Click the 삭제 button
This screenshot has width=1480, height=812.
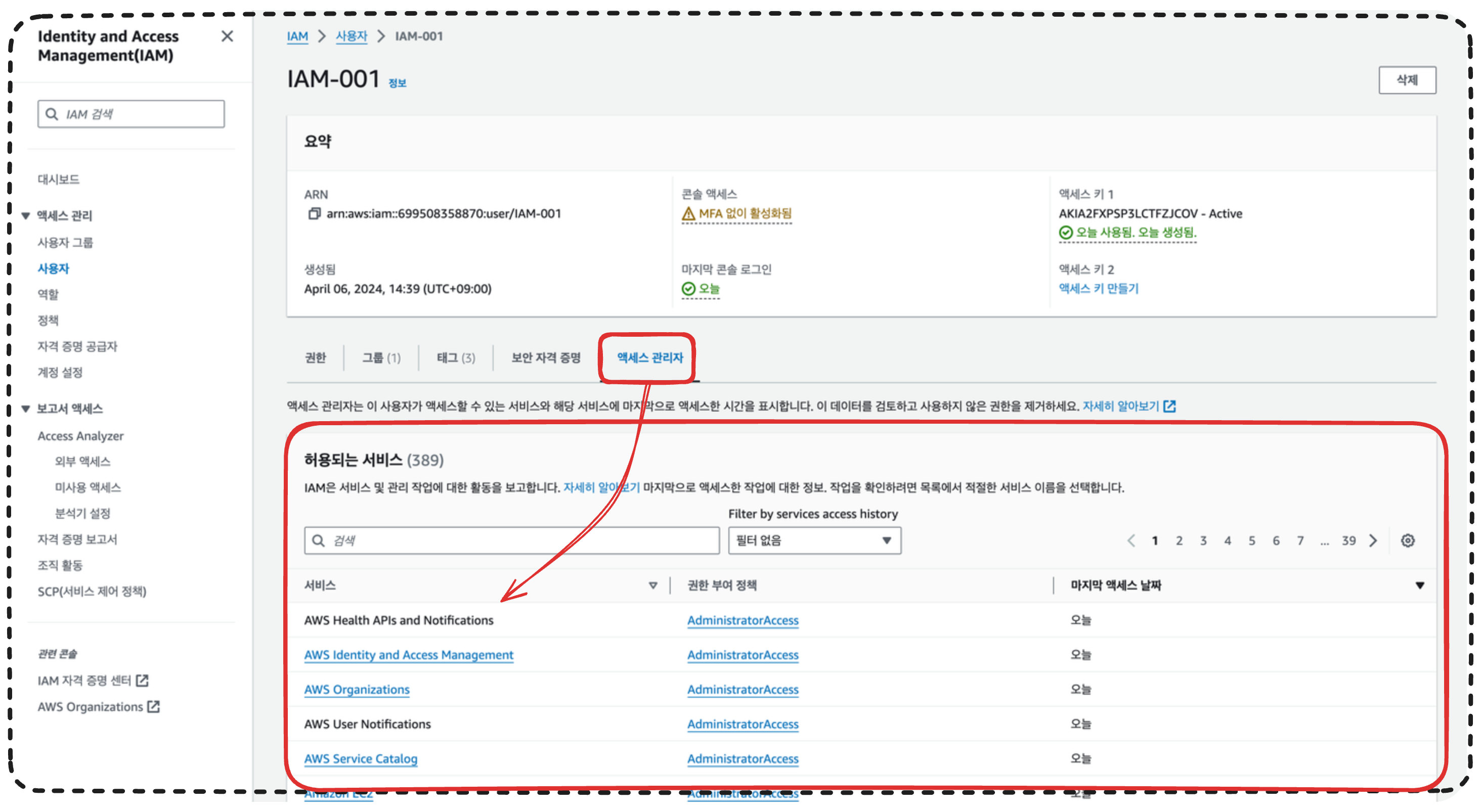click(1407, 80)
